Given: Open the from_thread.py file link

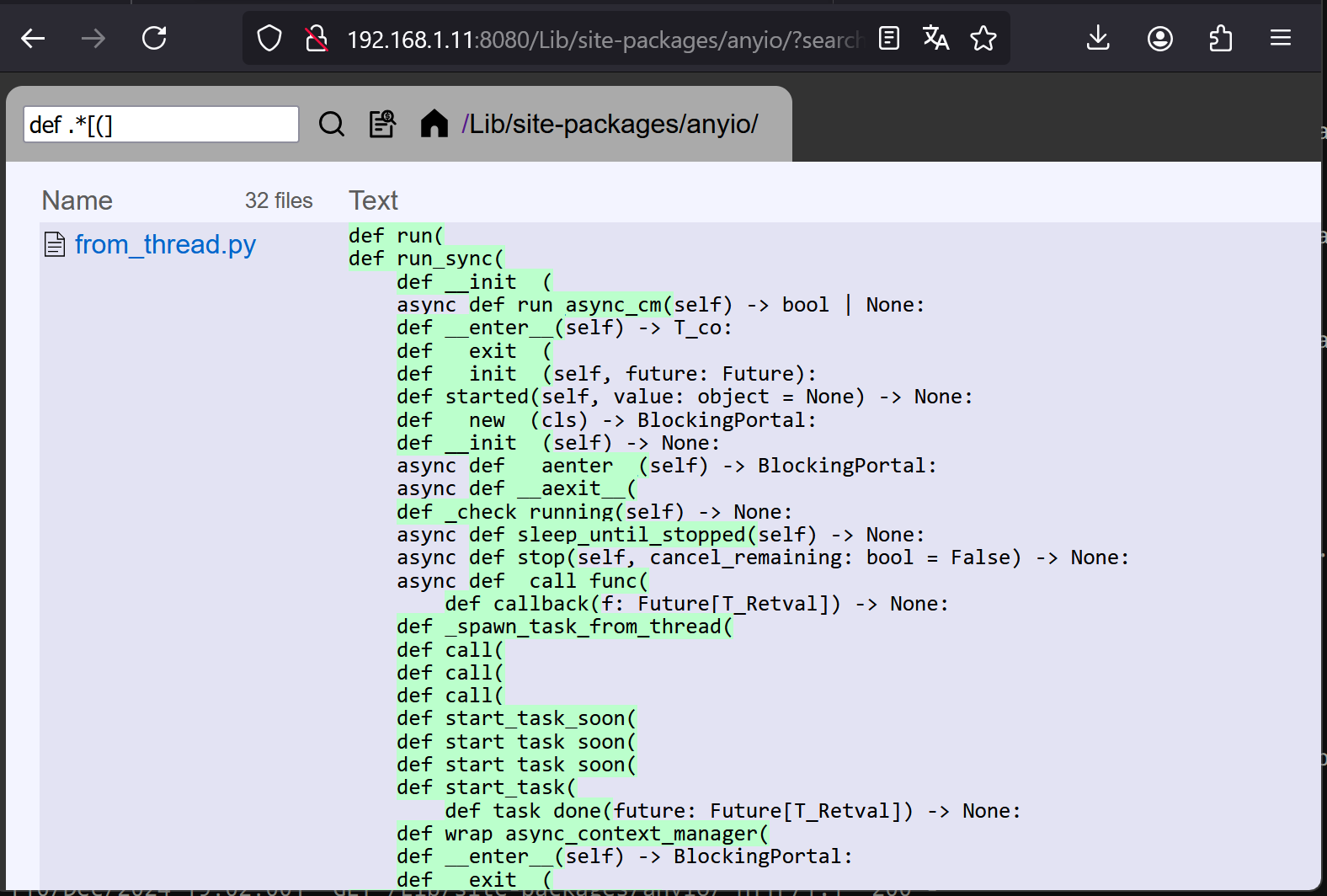Looking at the screenshot, I should (165, 244).
